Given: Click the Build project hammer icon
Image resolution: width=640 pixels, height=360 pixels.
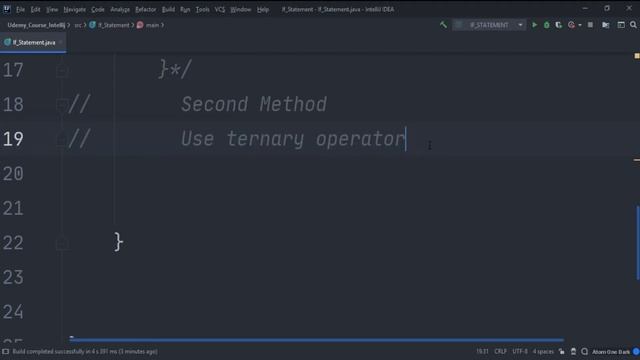Looking at the screenshot, I should pos(443,25).
